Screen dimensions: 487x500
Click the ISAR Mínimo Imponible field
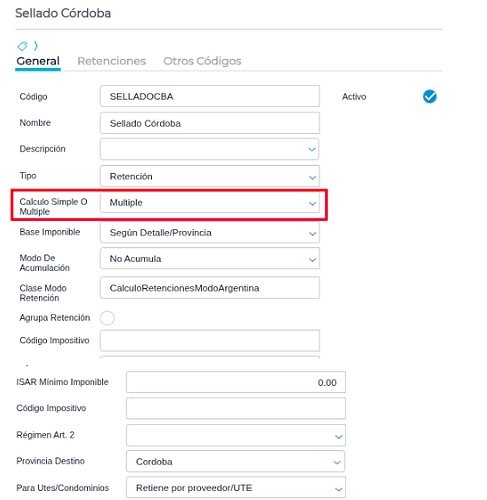pyautogui.click(x=236, y=382)
